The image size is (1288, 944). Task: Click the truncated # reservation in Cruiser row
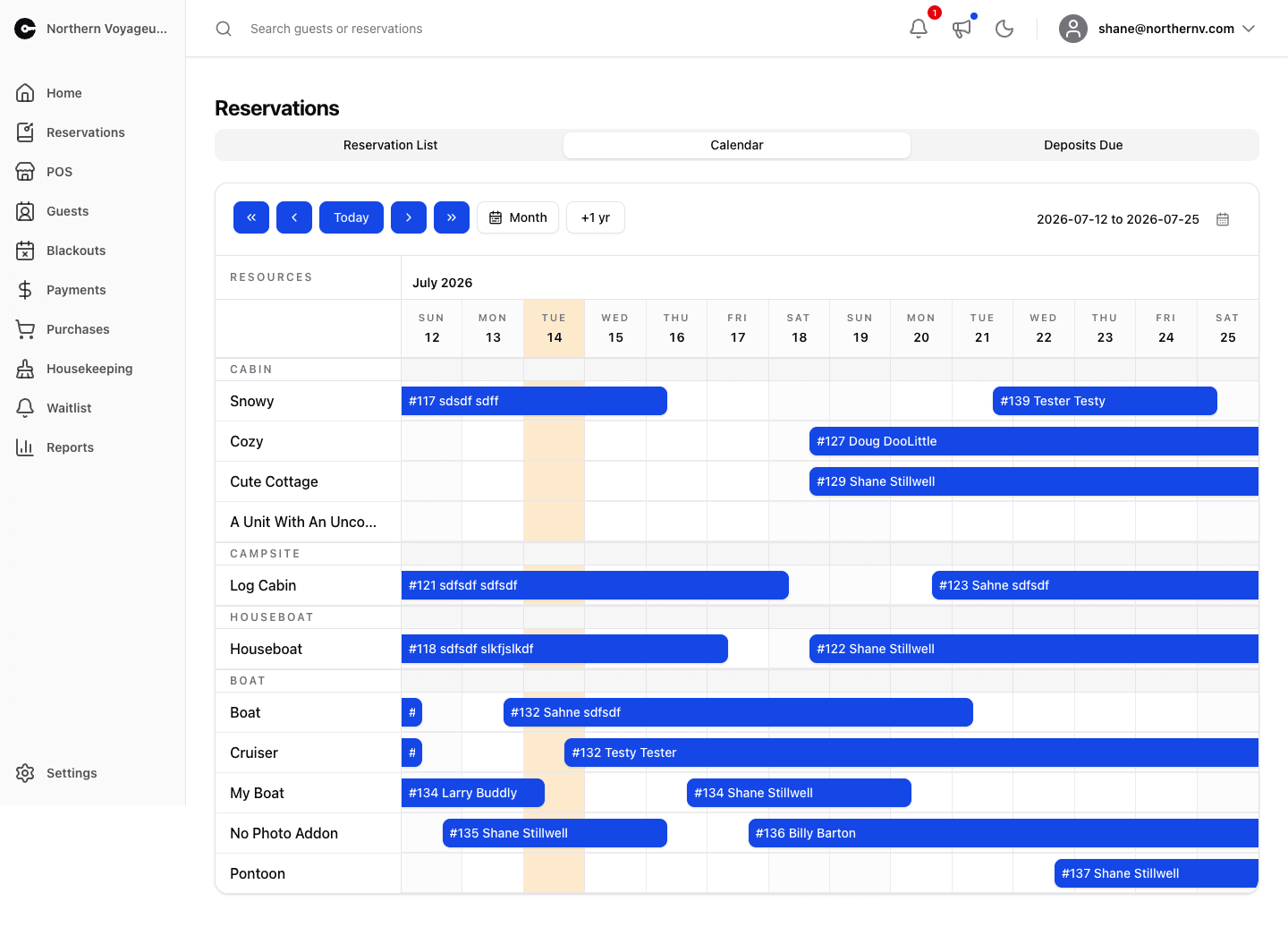(411, 753)
